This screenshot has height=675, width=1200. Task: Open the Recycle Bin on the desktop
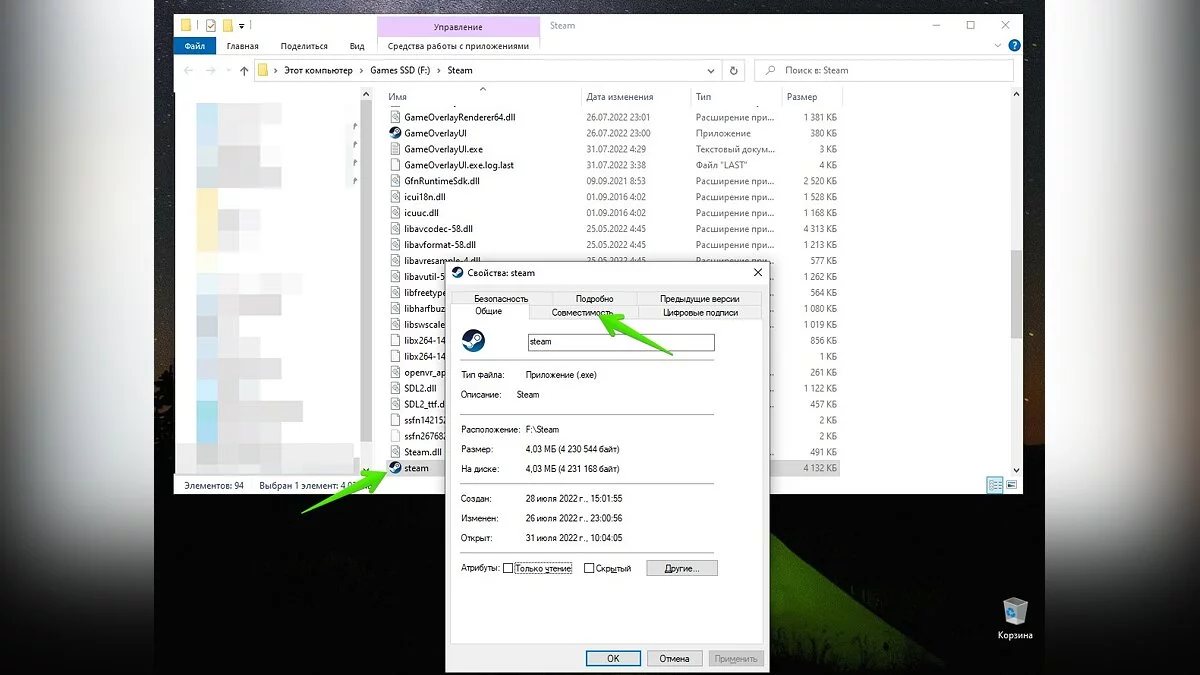(x=1015, y=611)
